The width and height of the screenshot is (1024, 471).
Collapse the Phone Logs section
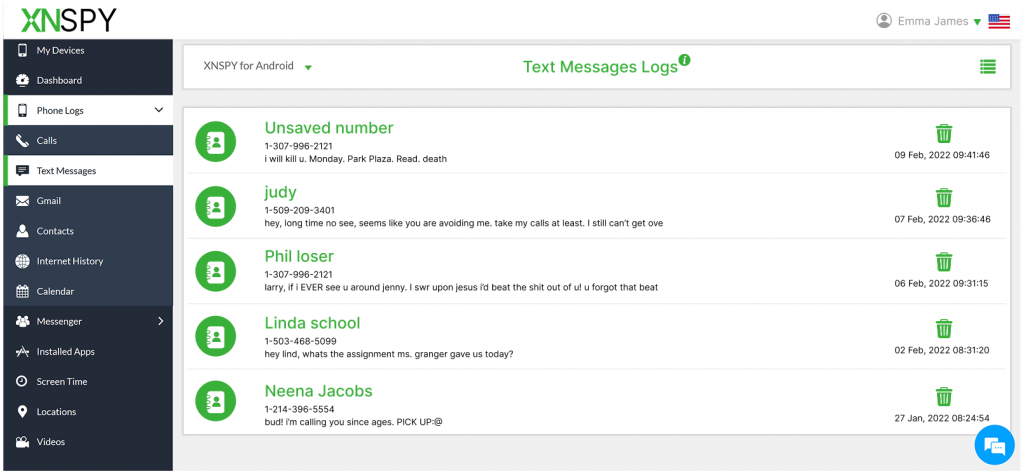point(158,110)
